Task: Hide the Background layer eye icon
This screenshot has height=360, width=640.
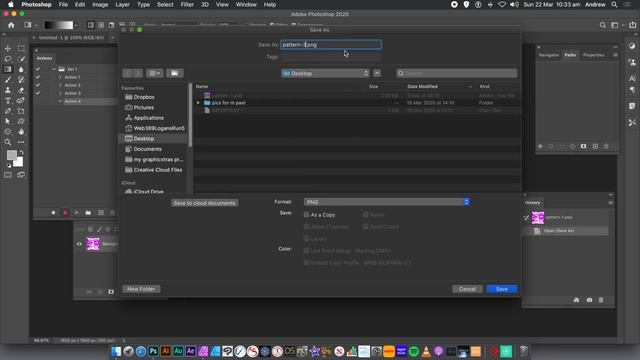Action: pyautogui.click(x=79, y=244)
